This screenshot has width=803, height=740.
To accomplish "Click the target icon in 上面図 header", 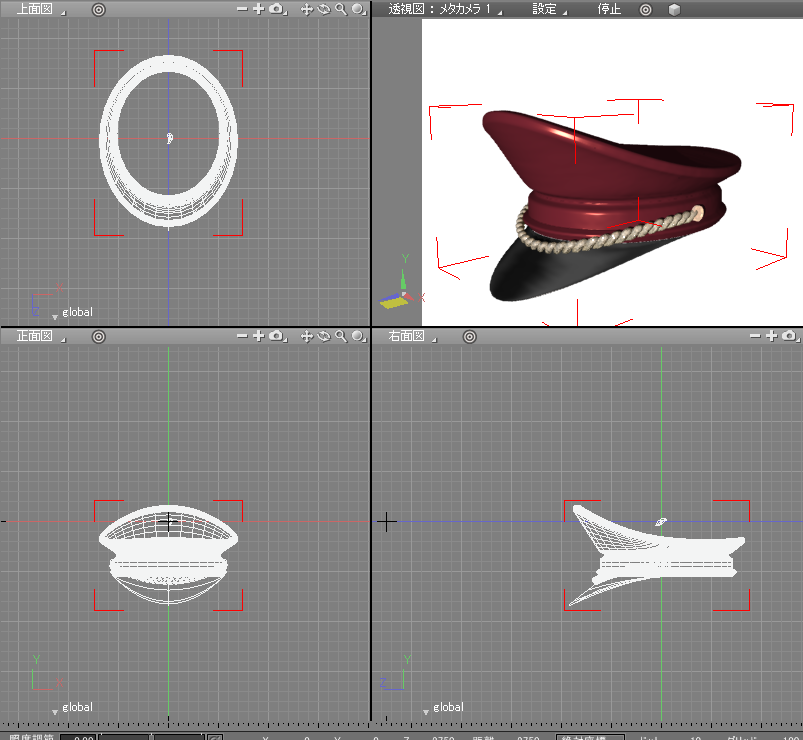I will click(98, 10).
